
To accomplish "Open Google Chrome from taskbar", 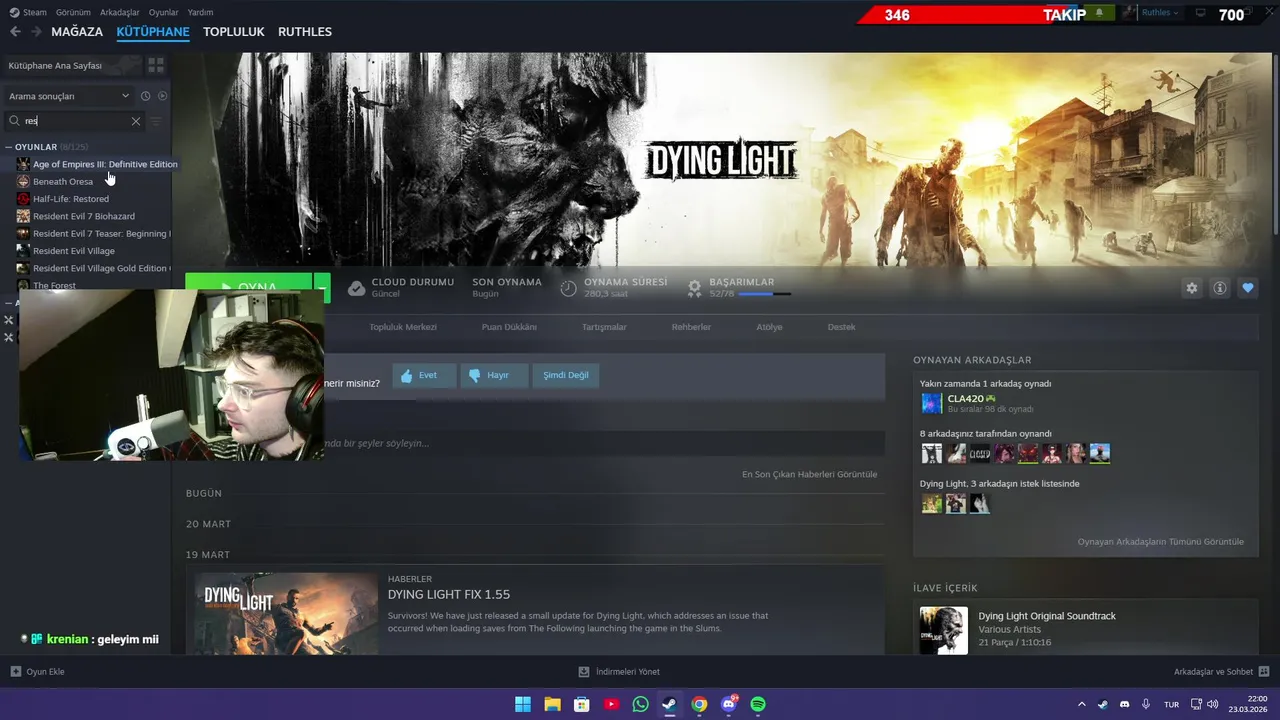I will (x=699, y=704).
